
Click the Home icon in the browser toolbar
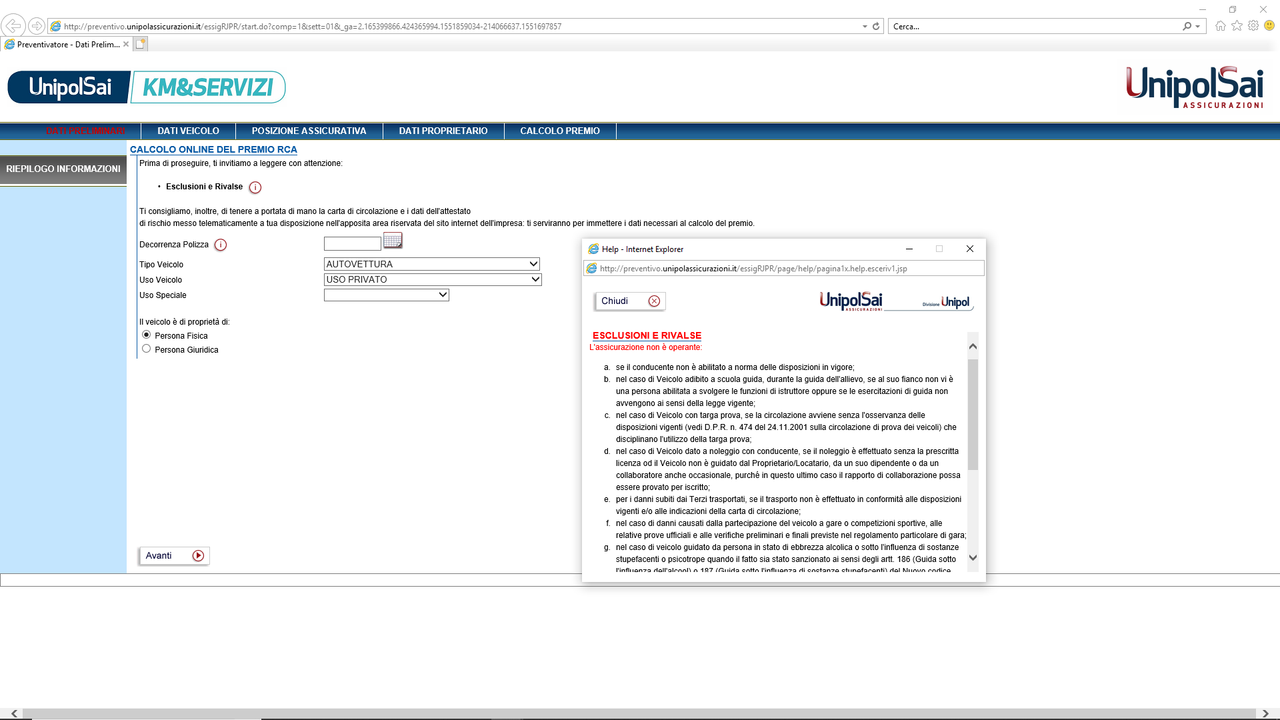[1219, 26]
